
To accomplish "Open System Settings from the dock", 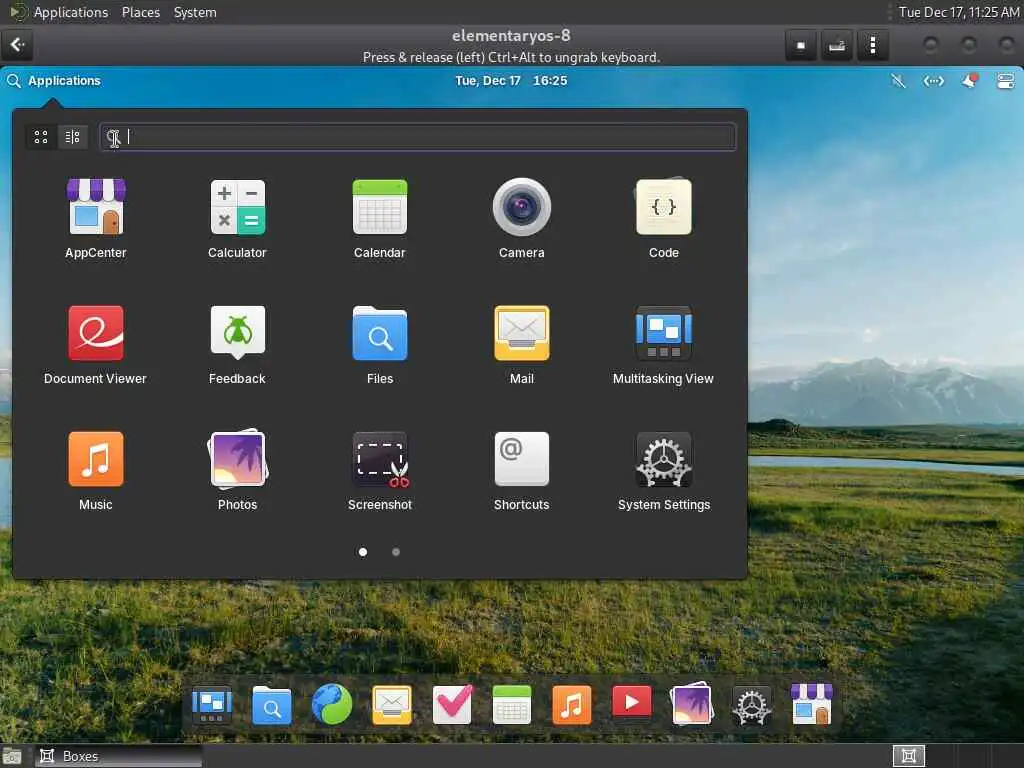I will pyautogui.click(x=752, y=705).
